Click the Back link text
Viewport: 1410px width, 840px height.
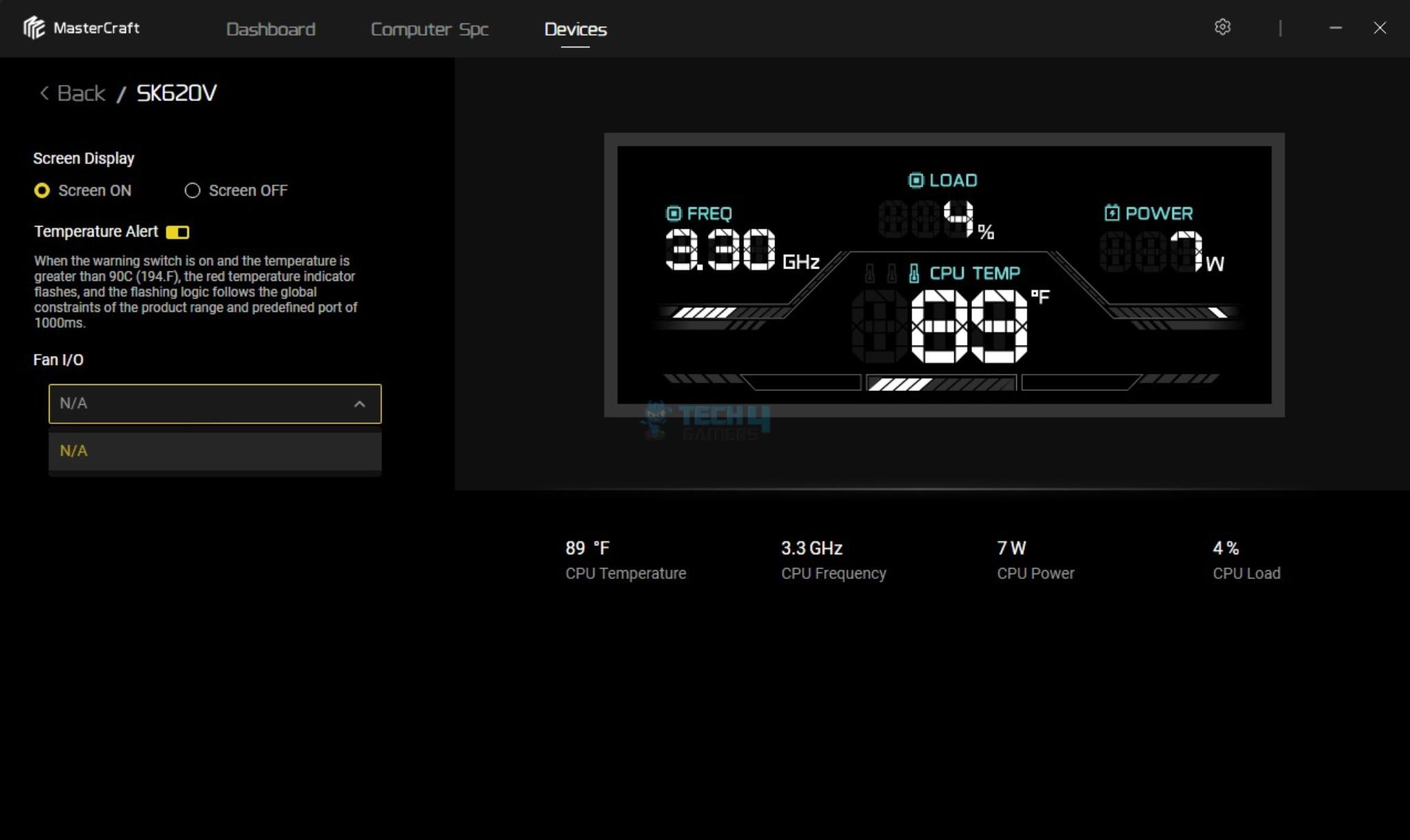(x=81, y=93)
